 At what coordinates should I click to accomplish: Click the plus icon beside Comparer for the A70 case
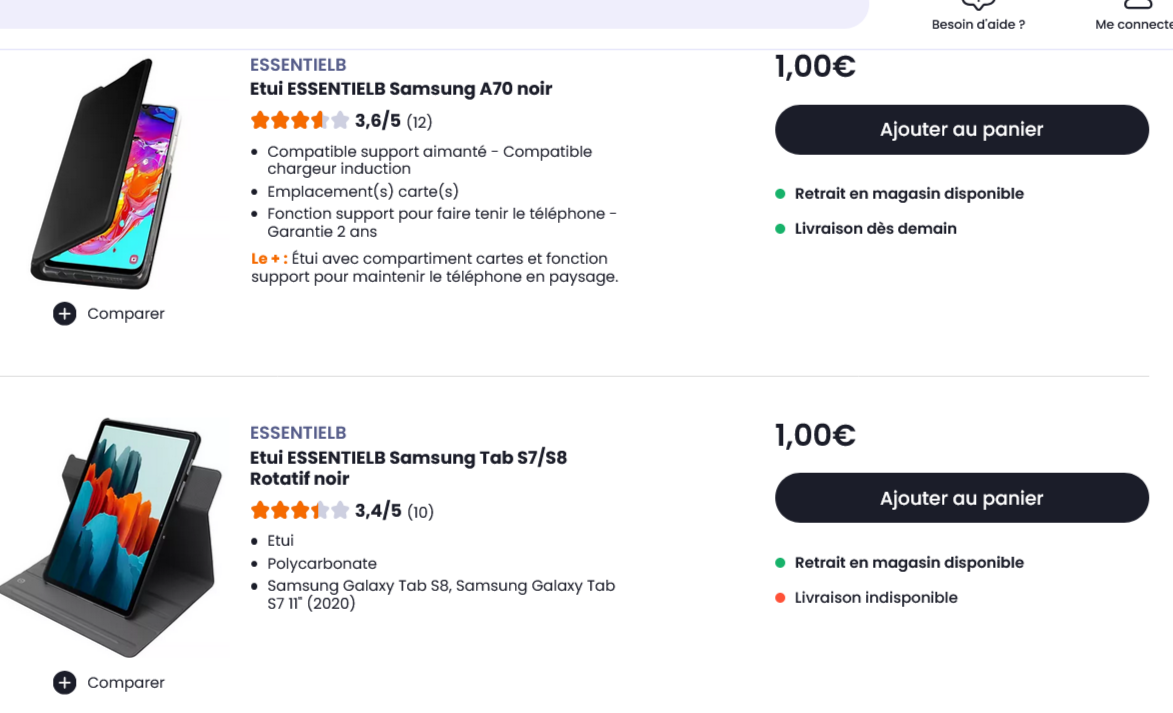pos(64,313)
